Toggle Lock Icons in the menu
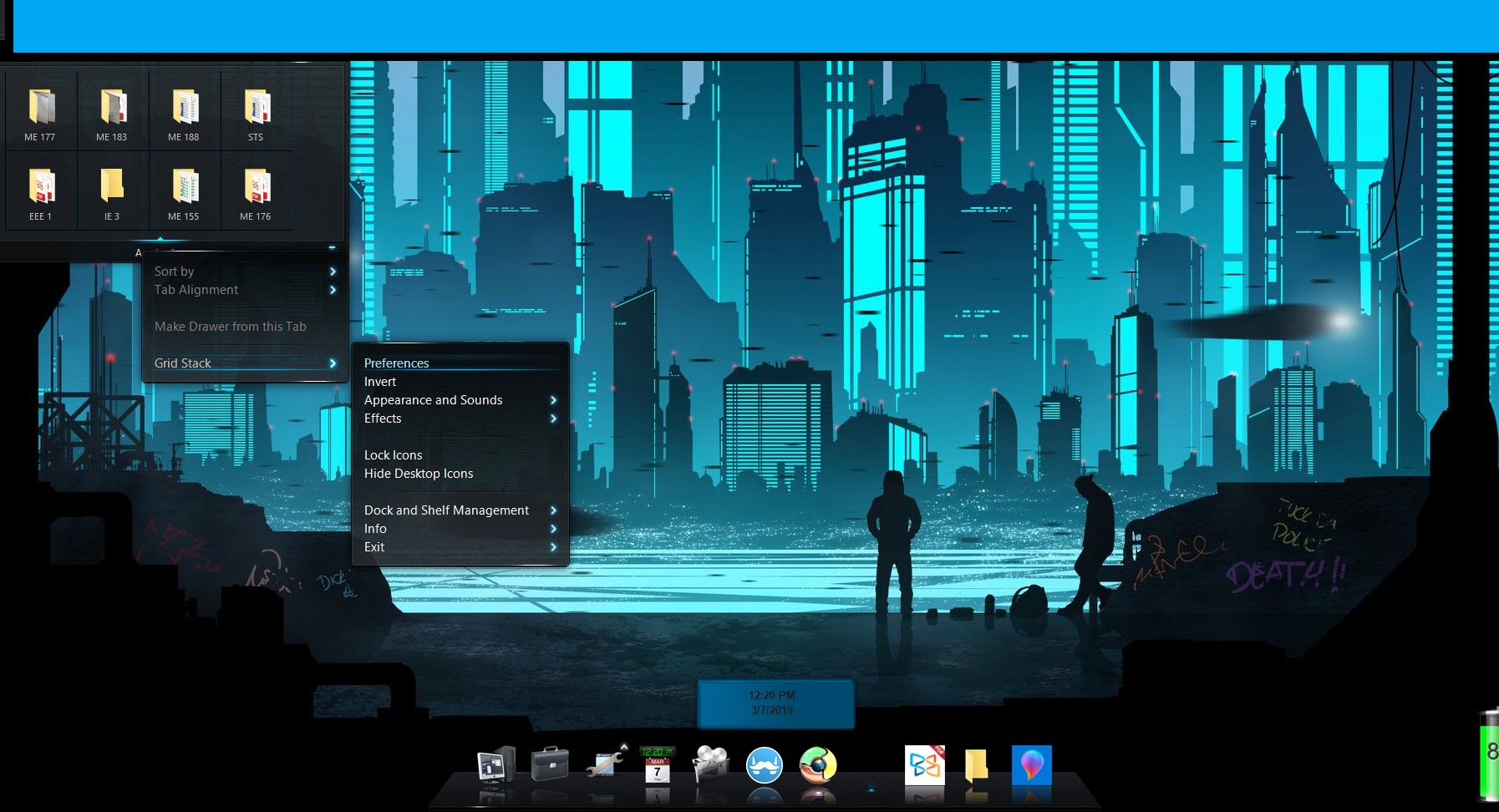 point(393,455)
